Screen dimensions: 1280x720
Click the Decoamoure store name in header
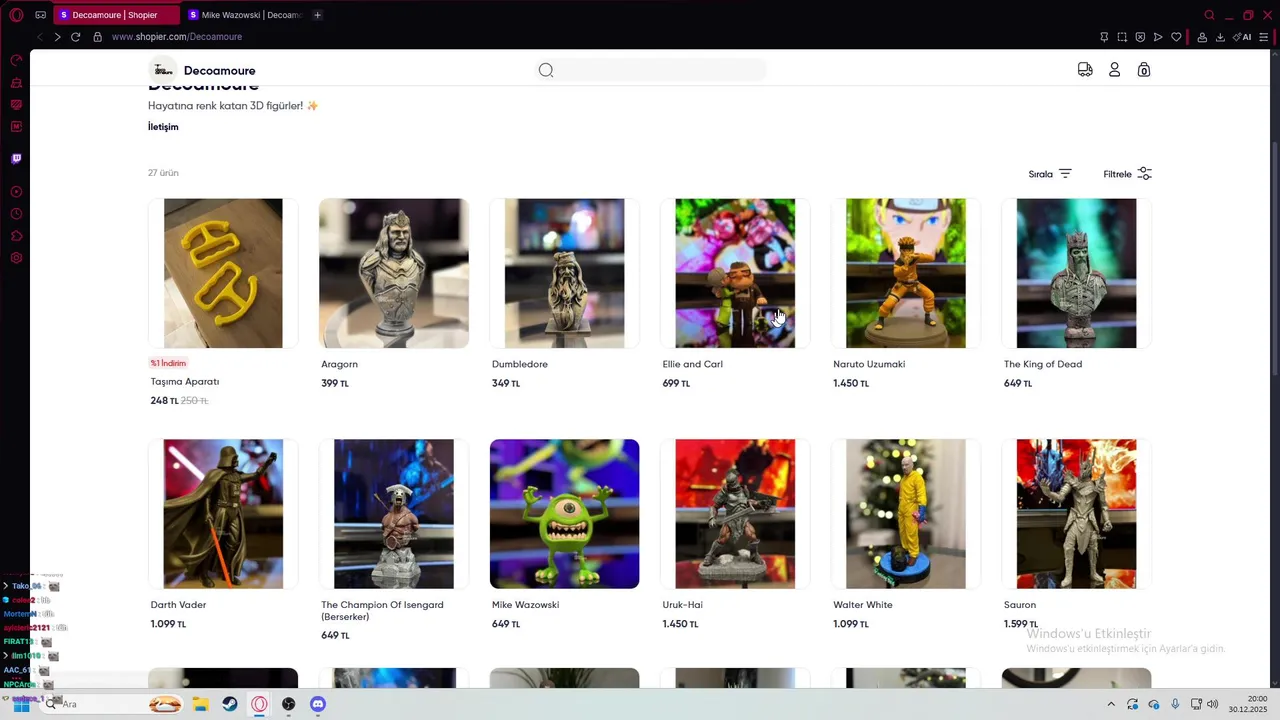coord(220,71)
